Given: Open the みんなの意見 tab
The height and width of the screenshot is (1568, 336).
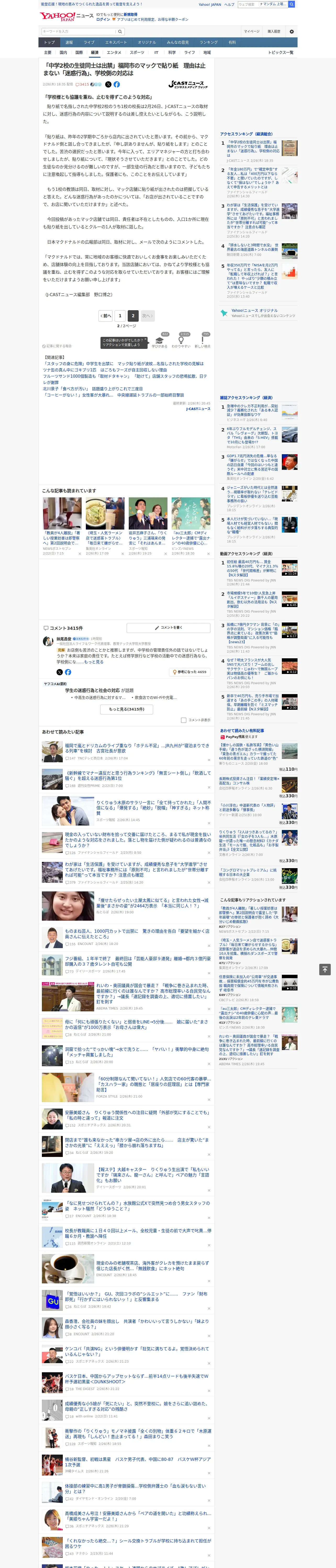Looking at the screenshot, I should click(x=178, y=43).
